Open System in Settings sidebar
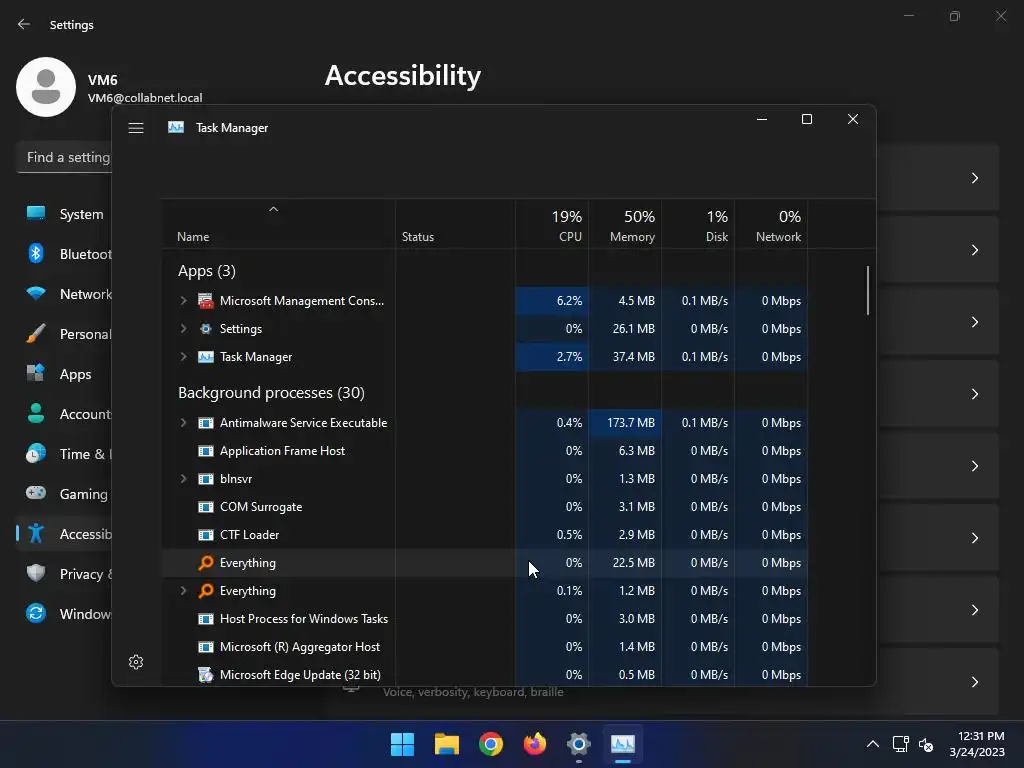Image resolution: width=1024 pixels, height=768 pixels. click(x=65, y=214)
